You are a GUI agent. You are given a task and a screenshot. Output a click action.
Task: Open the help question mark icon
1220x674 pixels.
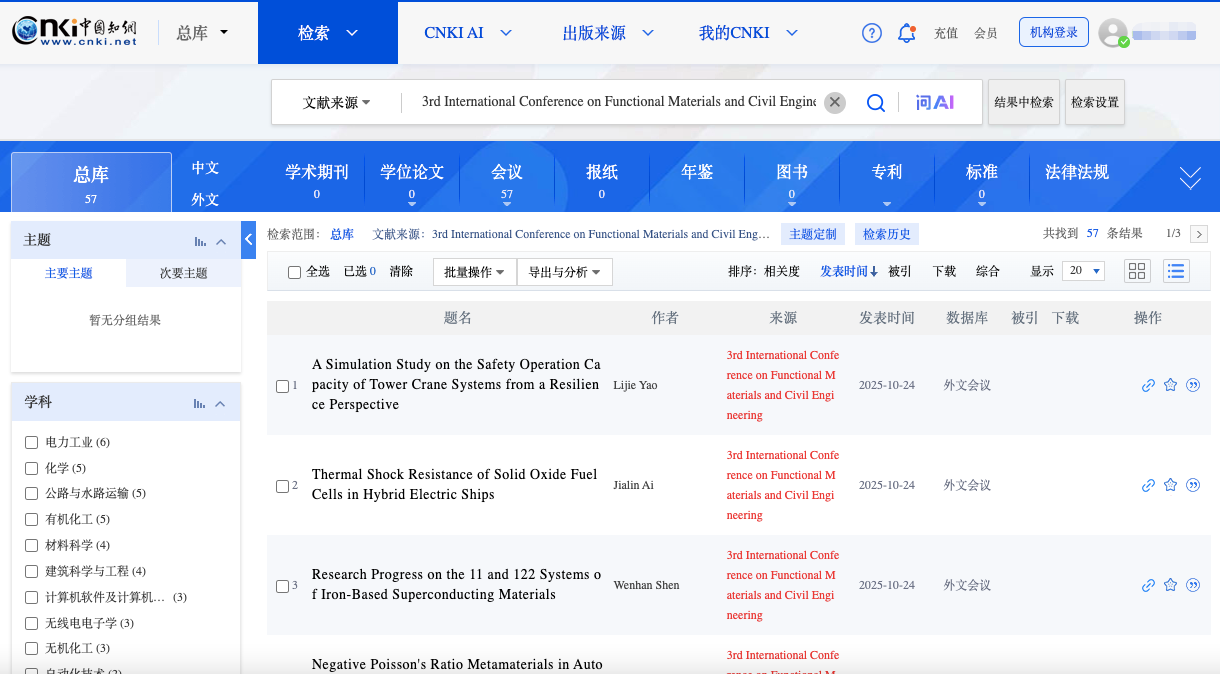point(872,33)
